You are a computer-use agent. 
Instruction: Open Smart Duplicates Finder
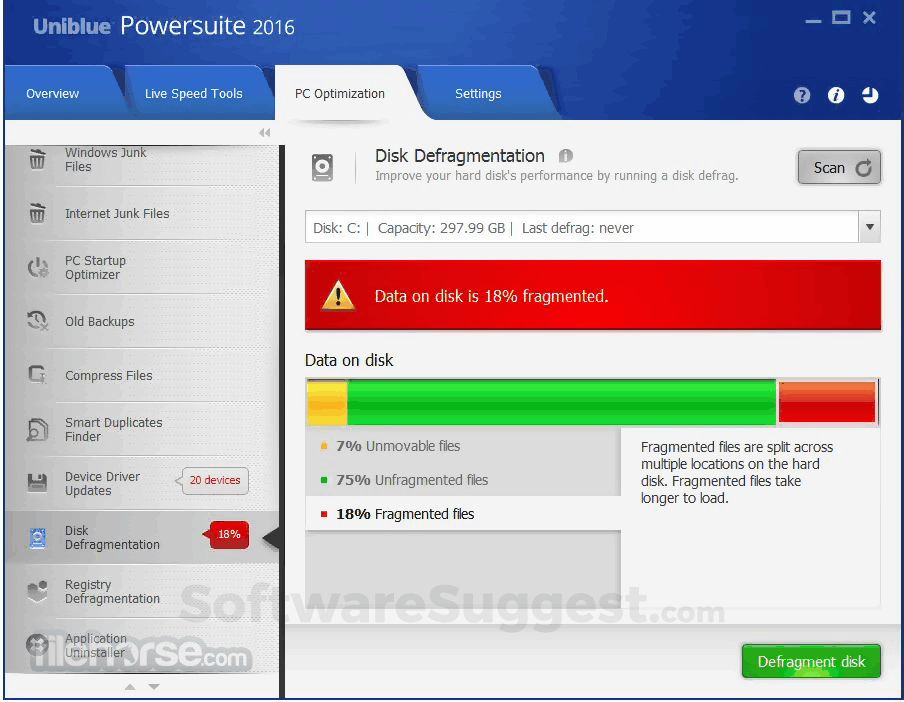click(37, 429)
